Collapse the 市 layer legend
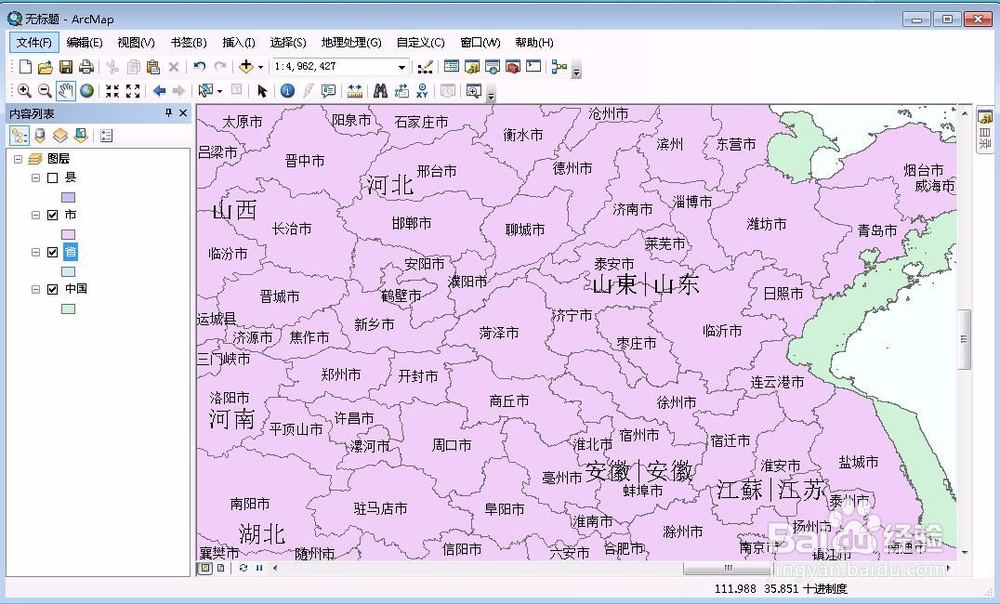Screen dimensions: 1000x604 pos(36,215)
